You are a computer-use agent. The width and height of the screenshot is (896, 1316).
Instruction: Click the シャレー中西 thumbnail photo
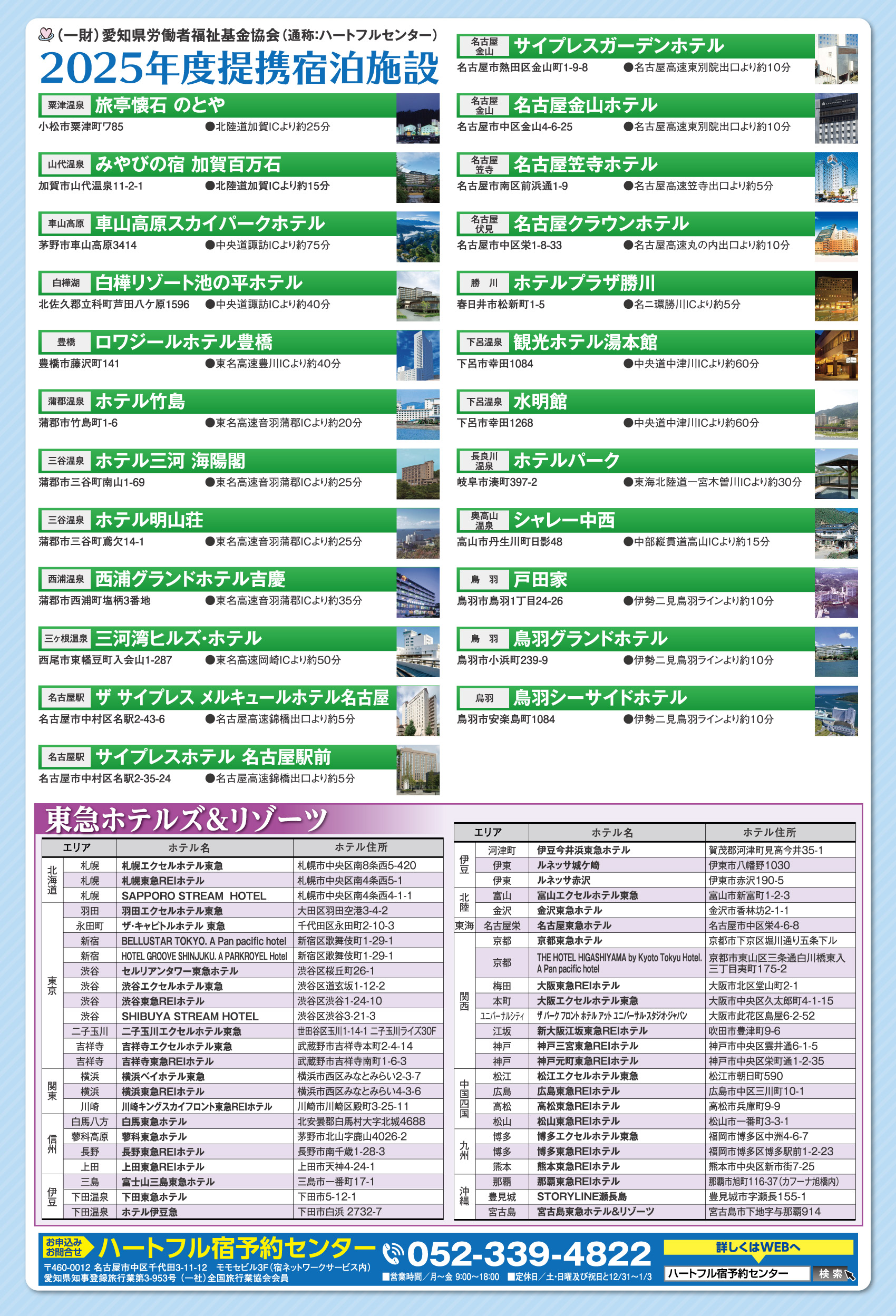(836, 533)
